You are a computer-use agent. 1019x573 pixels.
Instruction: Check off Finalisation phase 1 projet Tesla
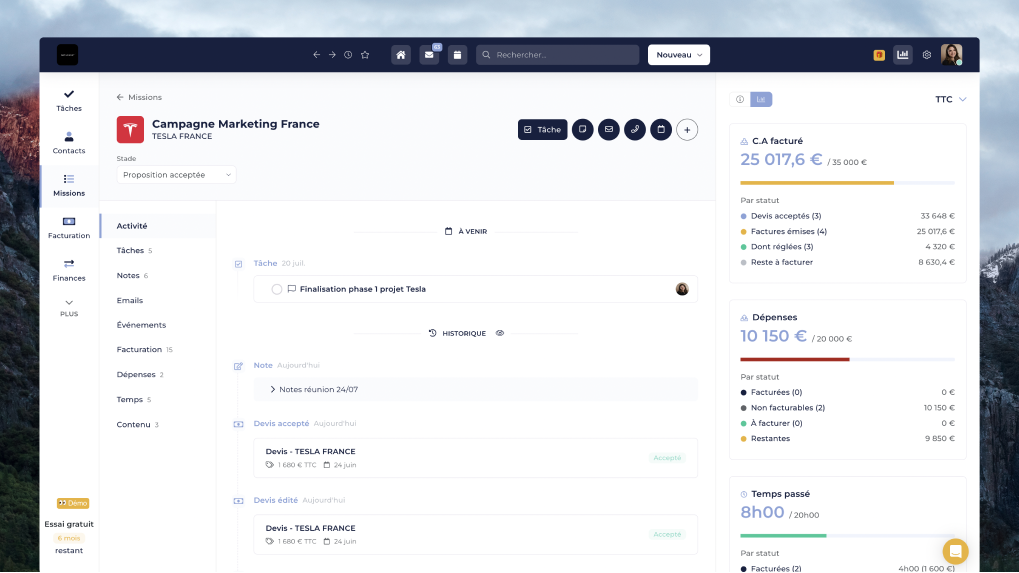[277, 289]
